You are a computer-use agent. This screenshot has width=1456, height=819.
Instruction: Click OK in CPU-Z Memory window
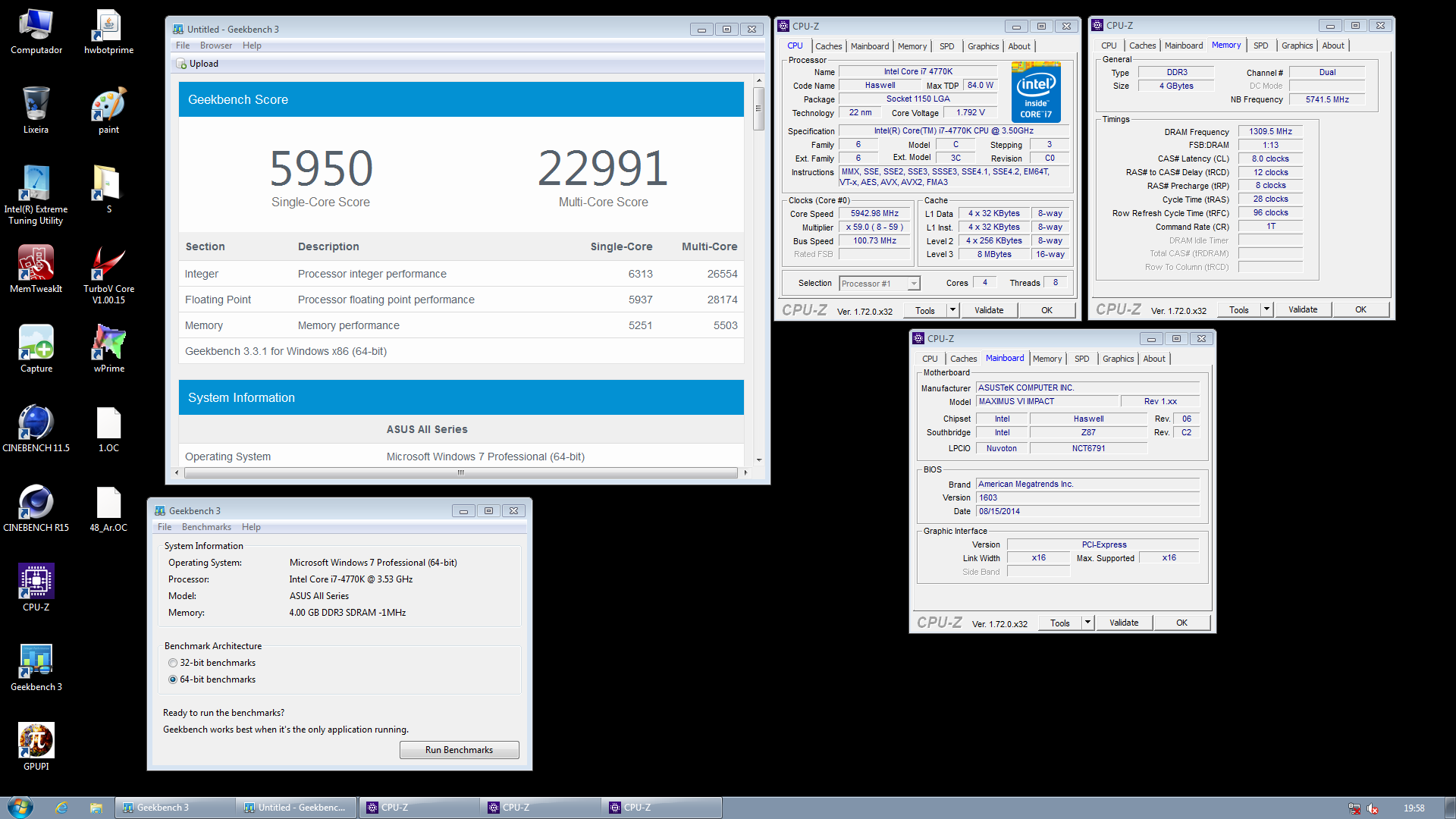pos(1360,309)
